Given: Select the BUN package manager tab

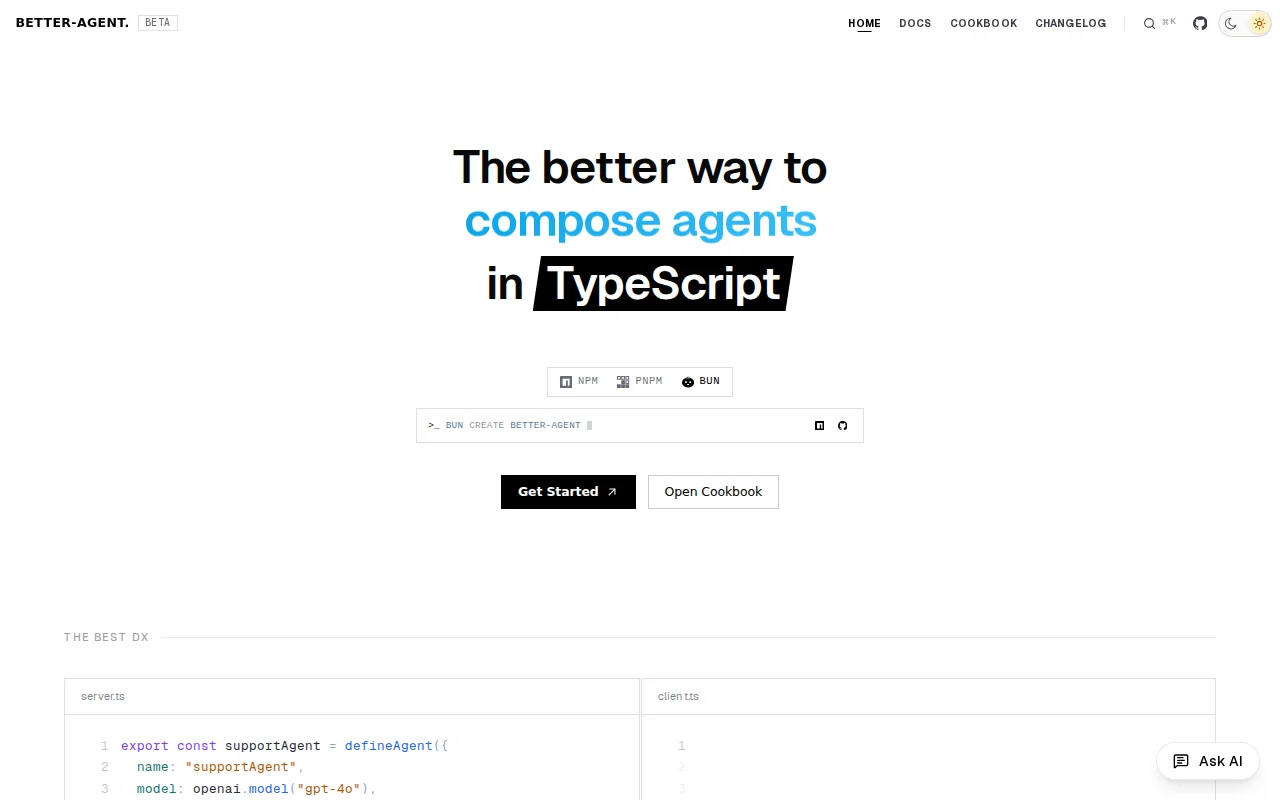Looking at the screenshot, I should [701, 382].
